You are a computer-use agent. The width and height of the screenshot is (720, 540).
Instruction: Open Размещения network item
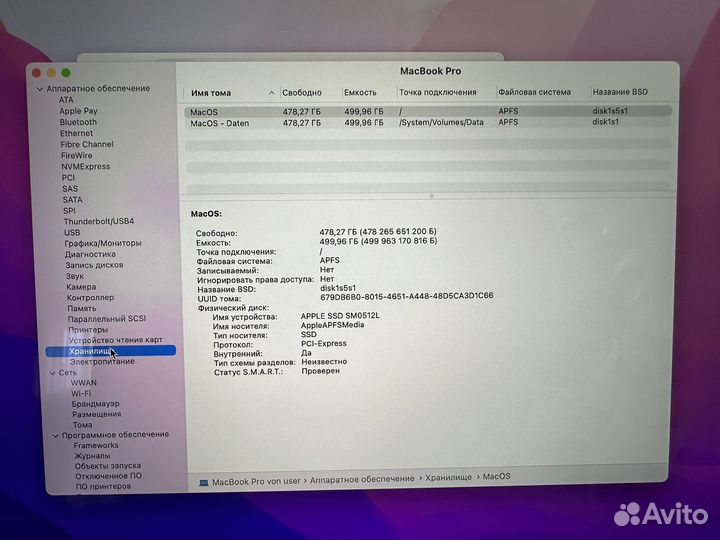pos(97,414)
